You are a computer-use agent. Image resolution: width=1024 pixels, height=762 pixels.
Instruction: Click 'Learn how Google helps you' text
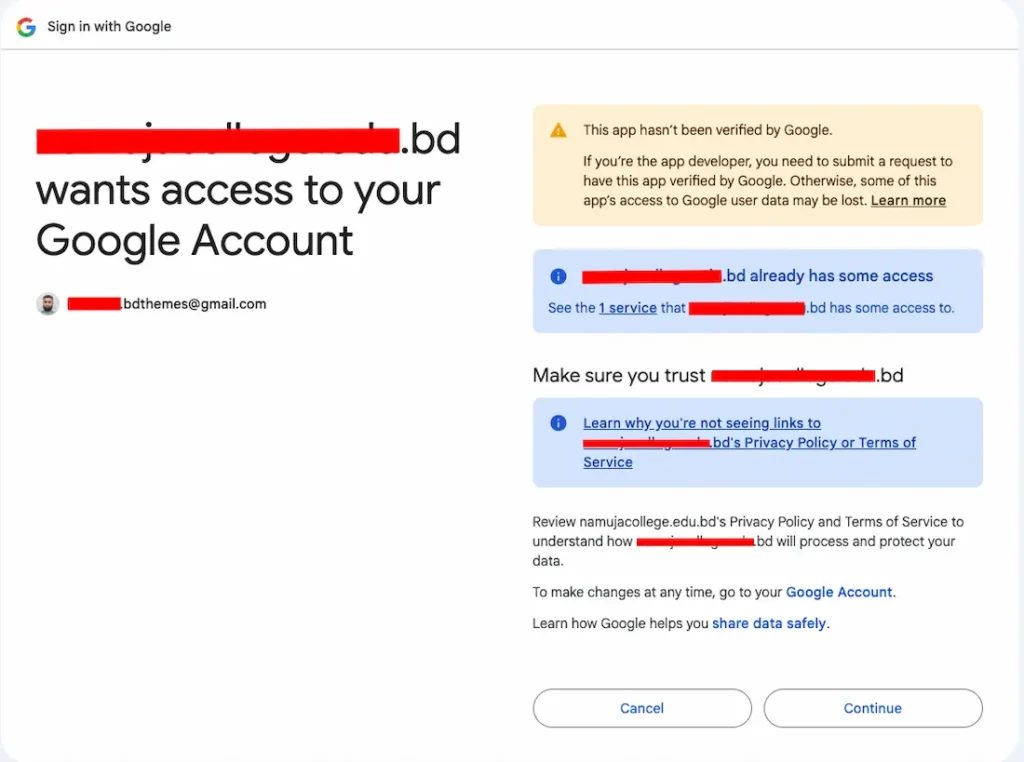(620, 623)
